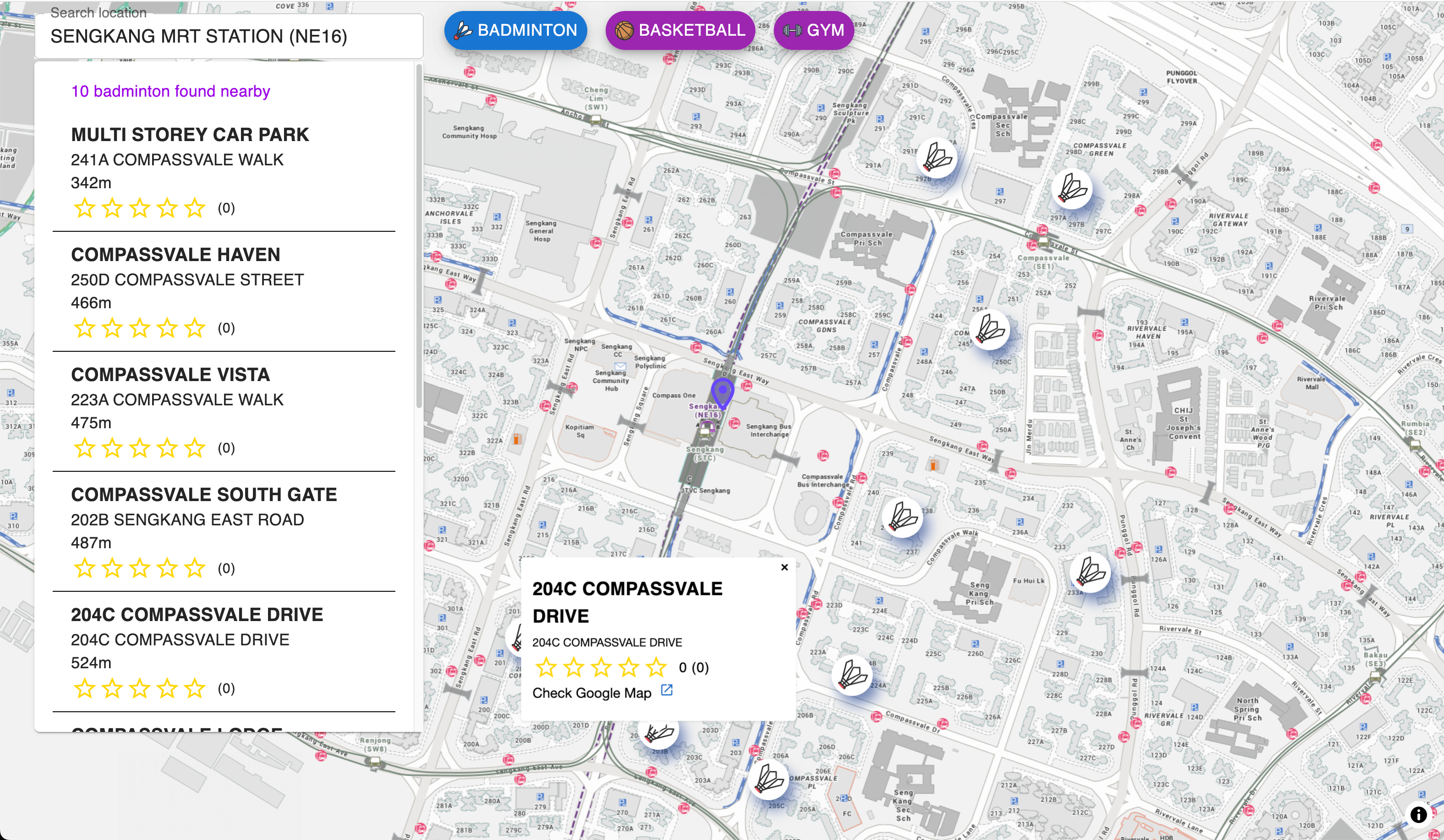Select Multi Storey Car Park result

[190, 135]
